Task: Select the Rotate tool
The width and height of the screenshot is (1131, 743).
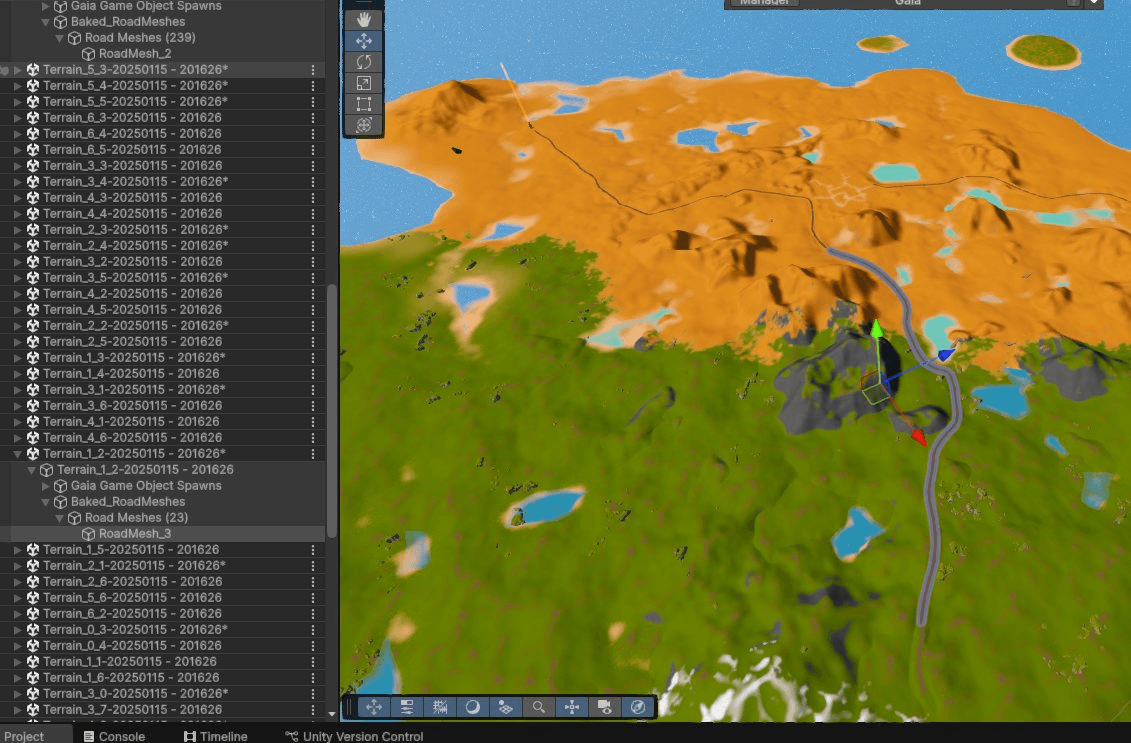Action: click(x=363, y=62)
